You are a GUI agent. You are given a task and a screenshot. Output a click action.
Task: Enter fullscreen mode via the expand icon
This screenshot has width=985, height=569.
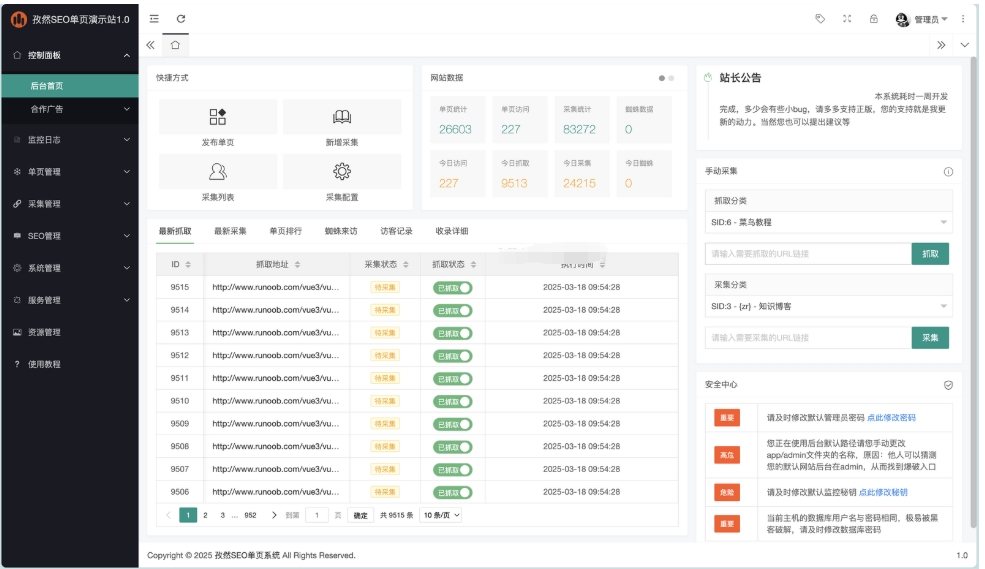[x=847, y=19]
